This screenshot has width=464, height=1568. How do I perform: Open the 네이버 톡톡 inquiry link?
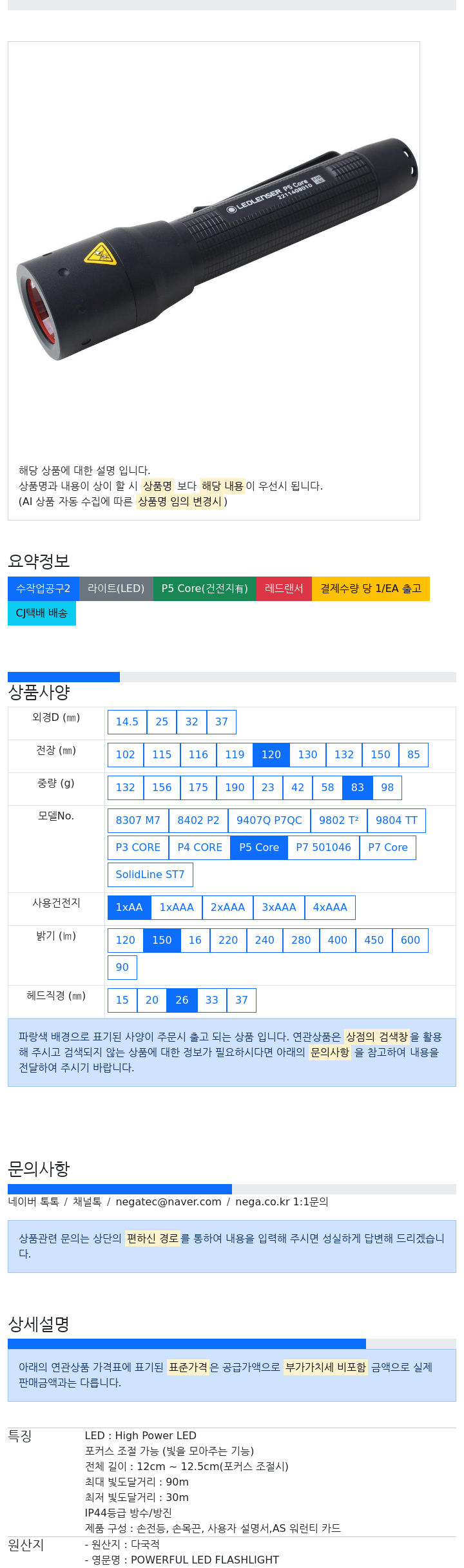[x=34, y=1202]
